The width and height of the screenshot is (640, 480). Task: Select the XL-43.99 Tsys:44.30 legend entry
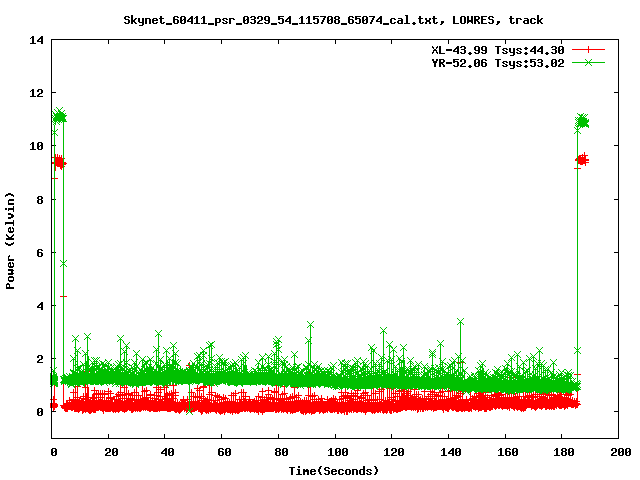pos(498,50)
